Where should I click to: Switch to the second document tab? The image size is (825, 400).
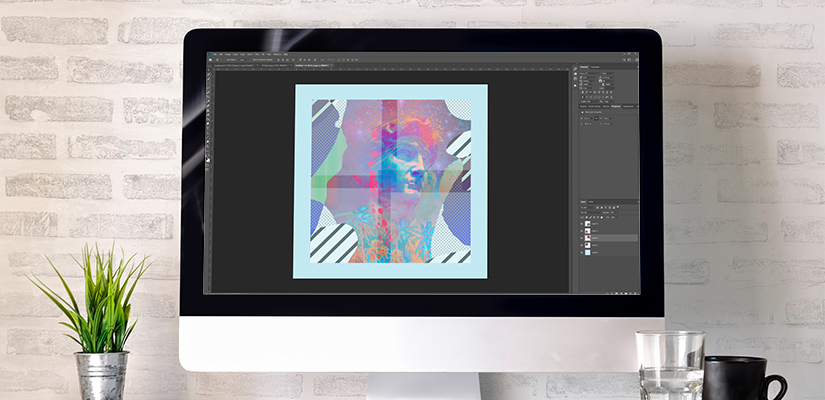[274, 65]
